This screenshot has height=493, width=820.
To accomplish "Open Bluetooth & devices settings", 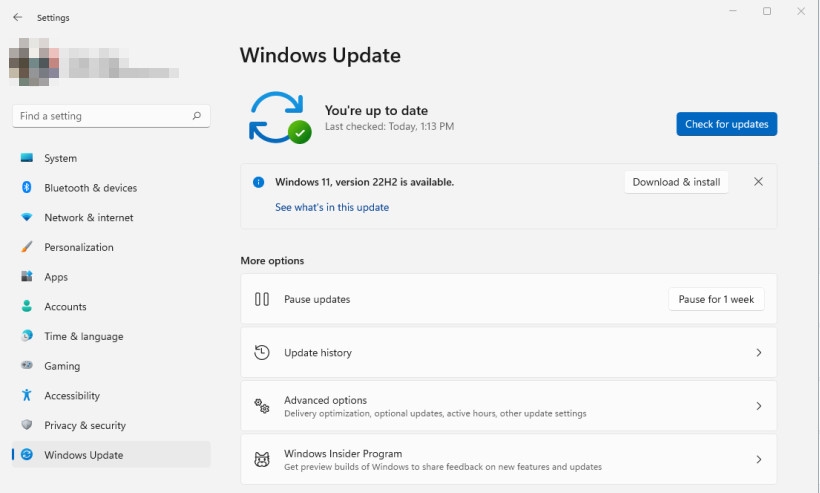I will pyautogui.click(x=111, y=188).
